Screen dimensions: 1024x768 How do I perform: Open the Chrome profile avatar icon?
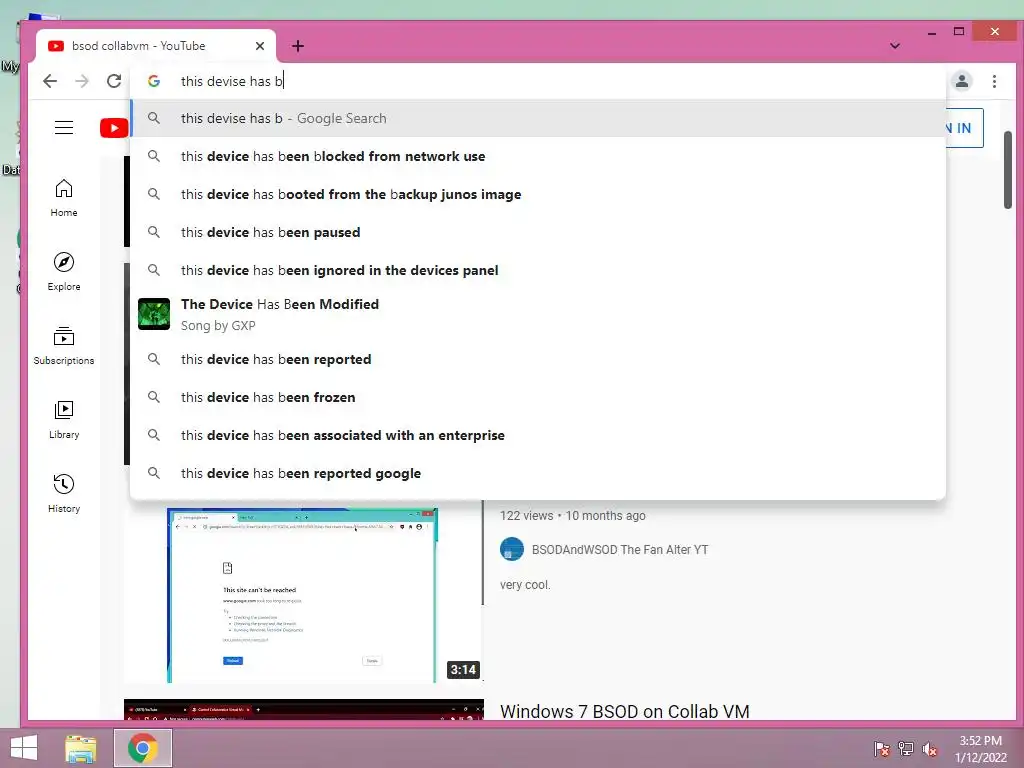(x=962, y=81)
